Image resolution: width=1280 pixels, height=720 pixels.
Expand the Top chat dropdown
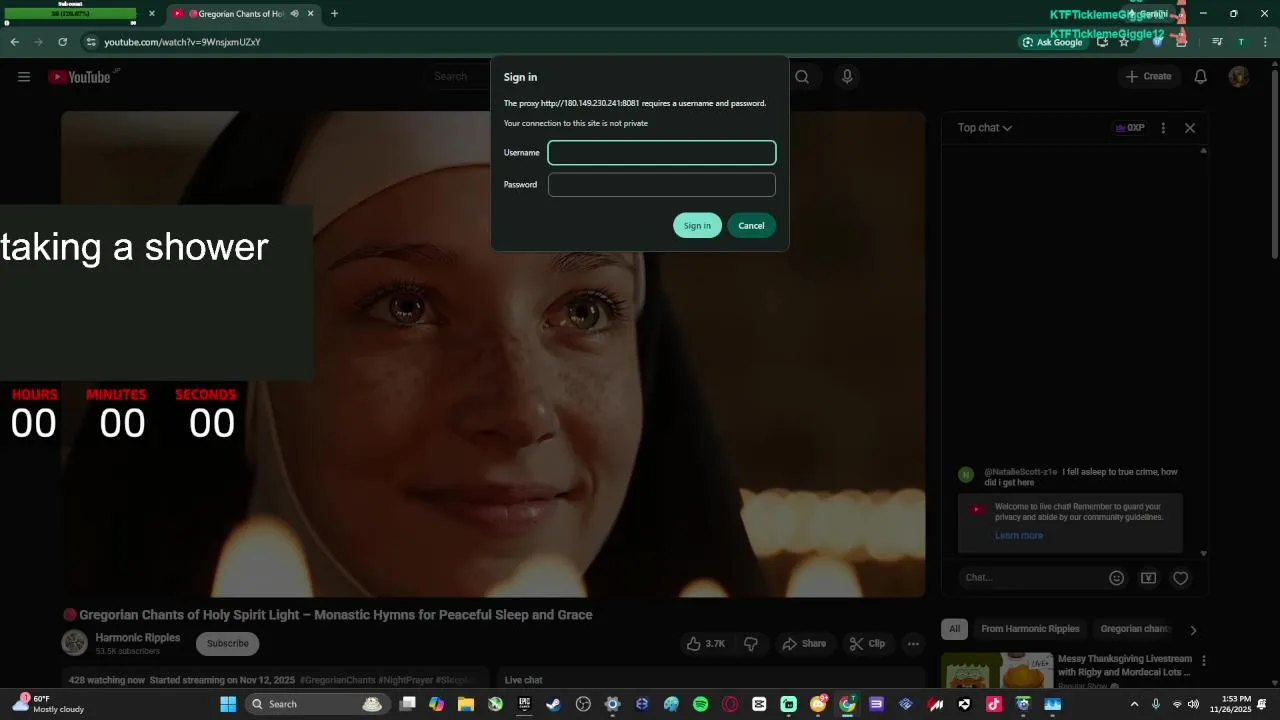click(x=985, y=128)
